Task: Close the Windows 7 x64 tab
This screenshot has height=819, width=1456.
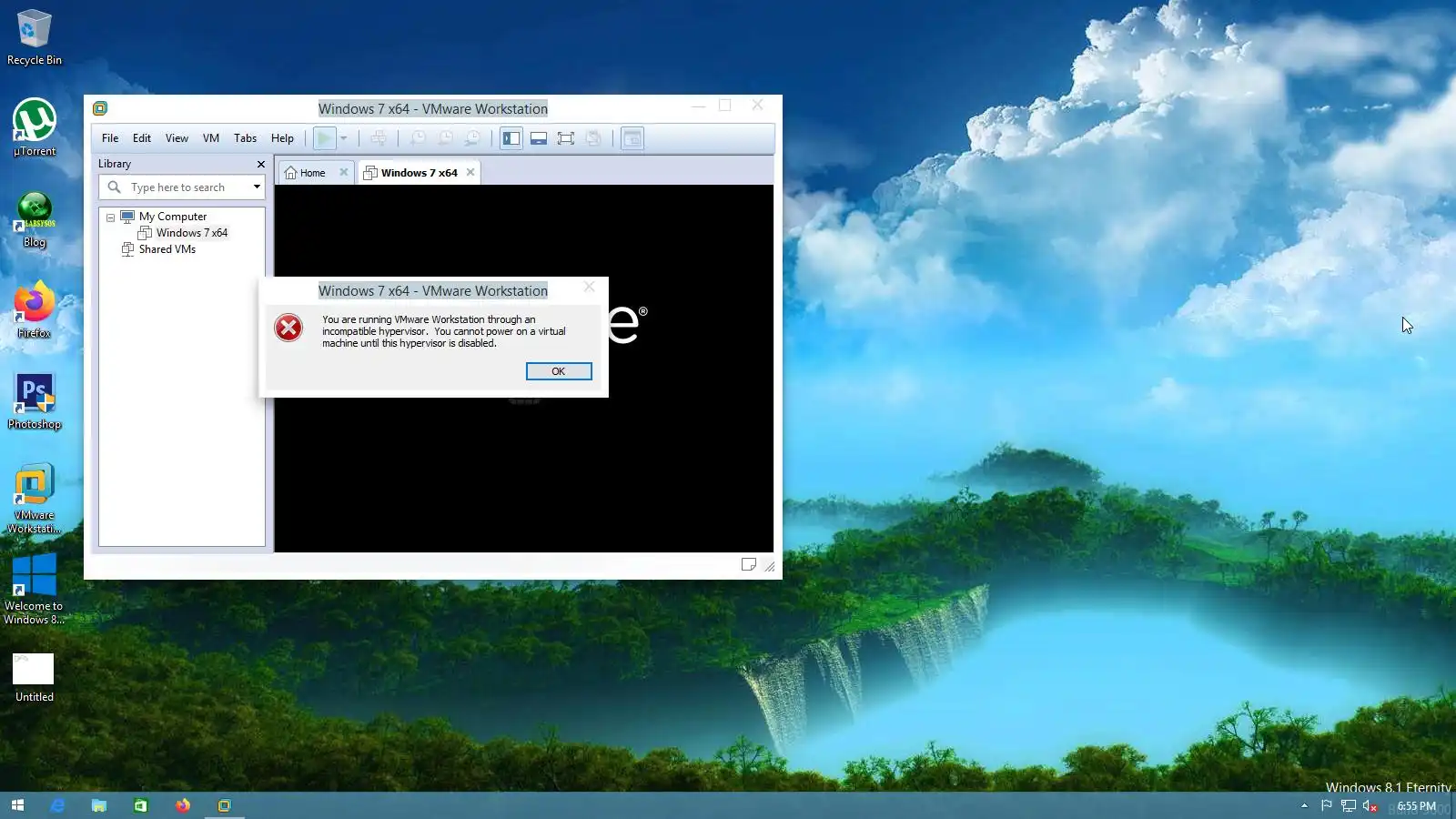Action: [470, 172]
